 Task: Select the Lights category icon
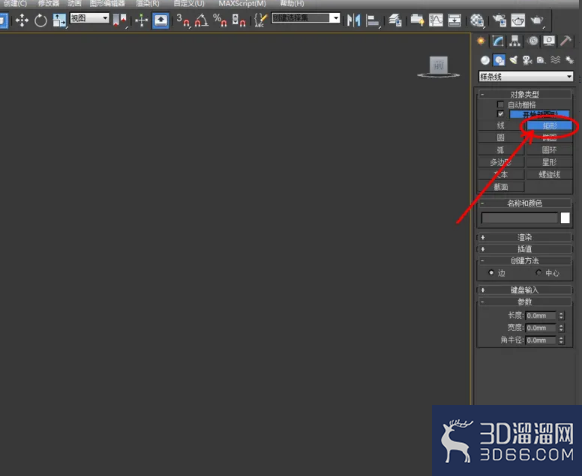pyautogui.click(x=513, y=60)
